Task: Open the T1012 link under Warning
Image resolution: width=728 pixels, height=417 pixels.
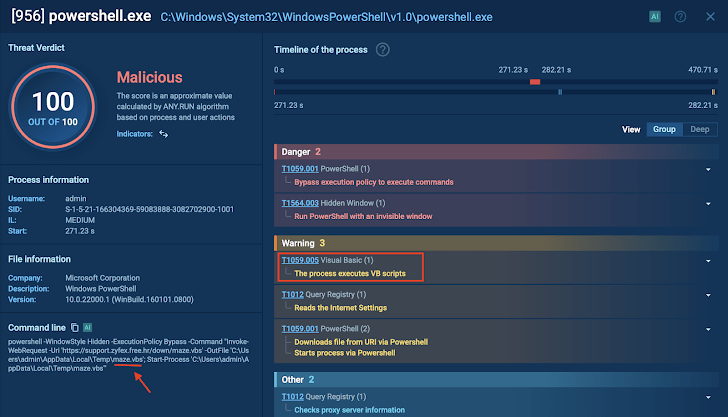Action: [x=293, y=295]
